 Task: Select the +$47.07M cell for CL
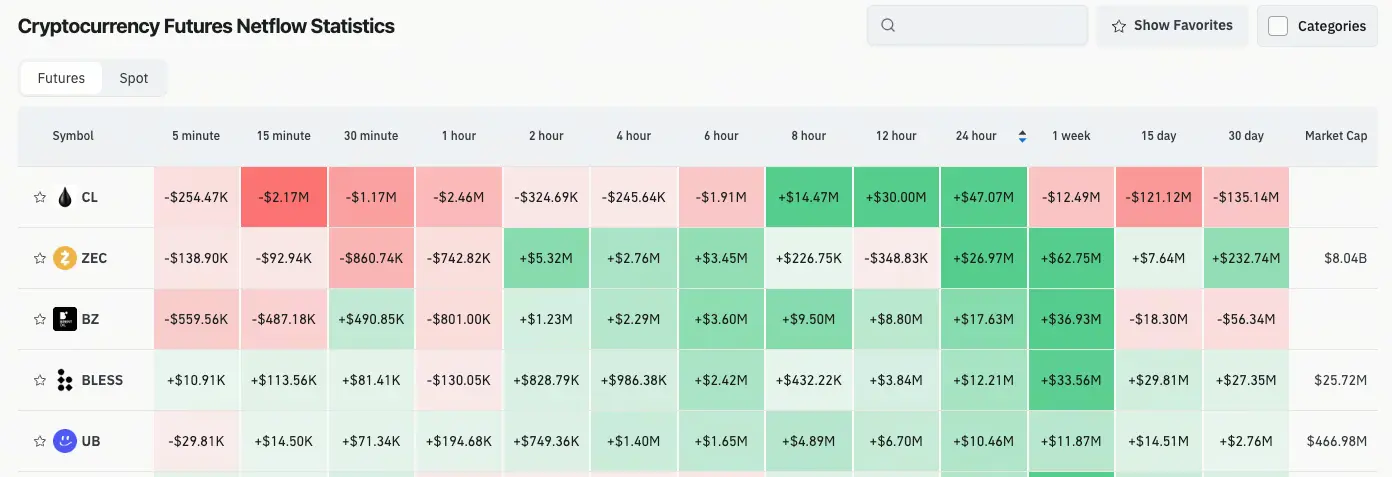983,197
